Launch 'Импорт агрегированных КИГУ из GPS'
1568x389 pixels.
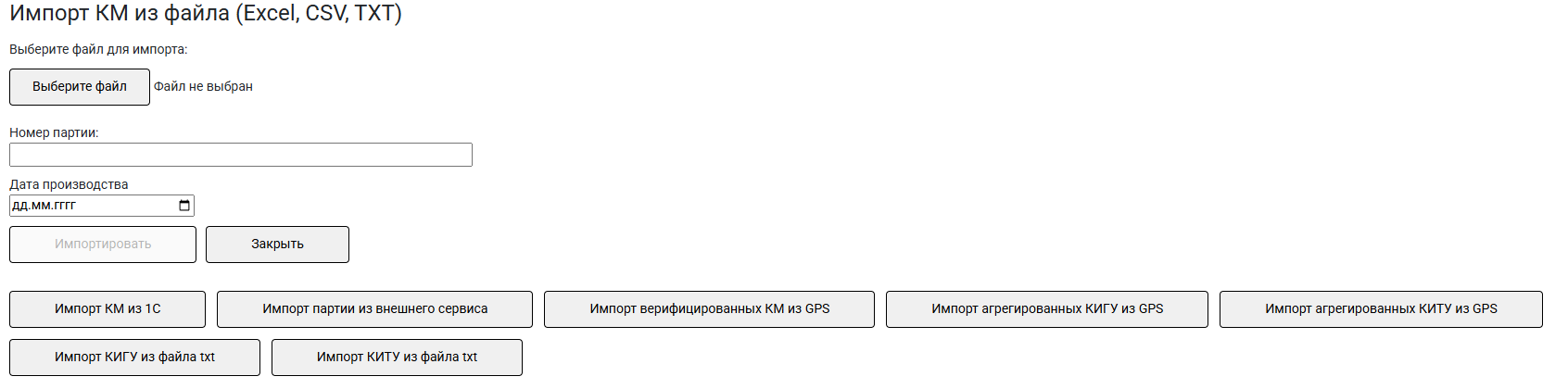click(x=1047, y=309)
